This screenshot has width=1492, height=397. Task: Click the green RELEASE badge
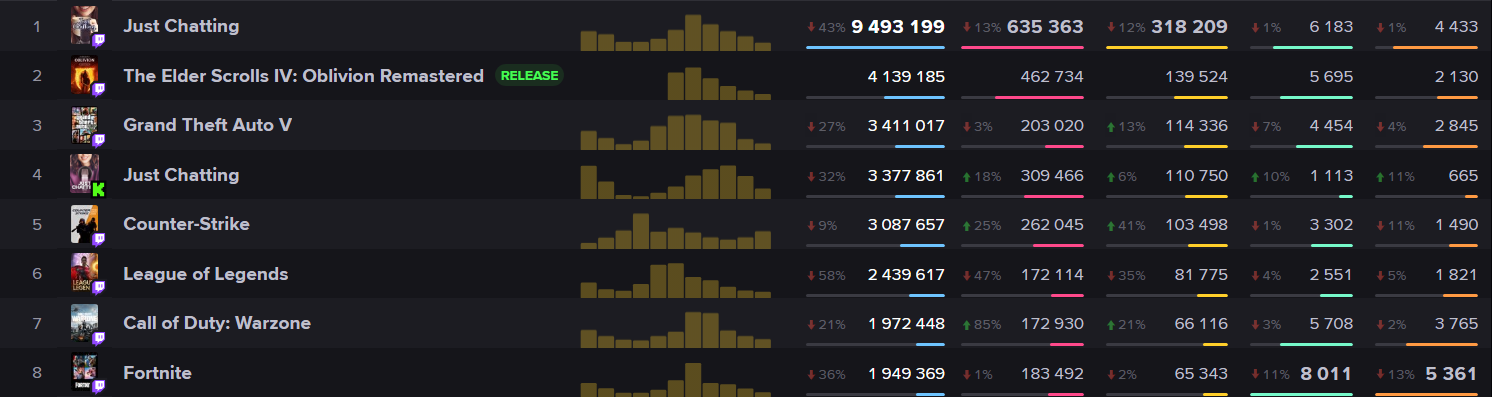(x=530, y=75)
